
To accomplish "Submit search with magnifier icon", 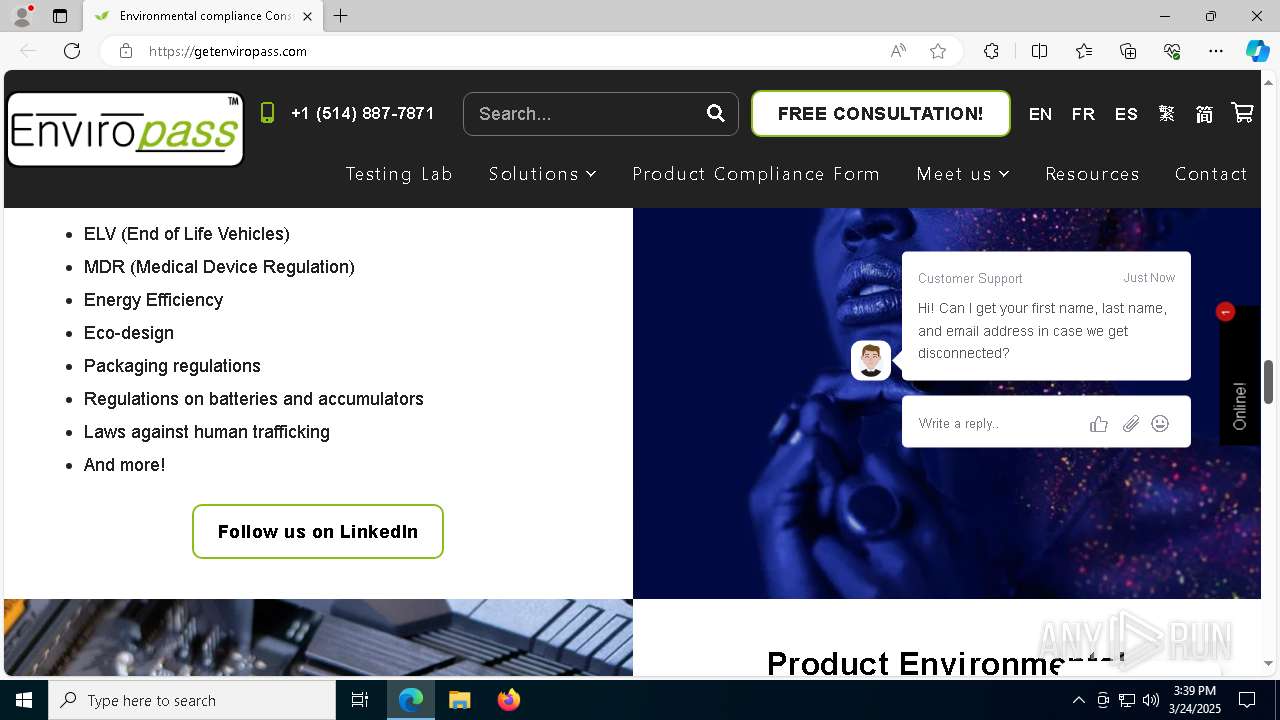I will (716, 113).
